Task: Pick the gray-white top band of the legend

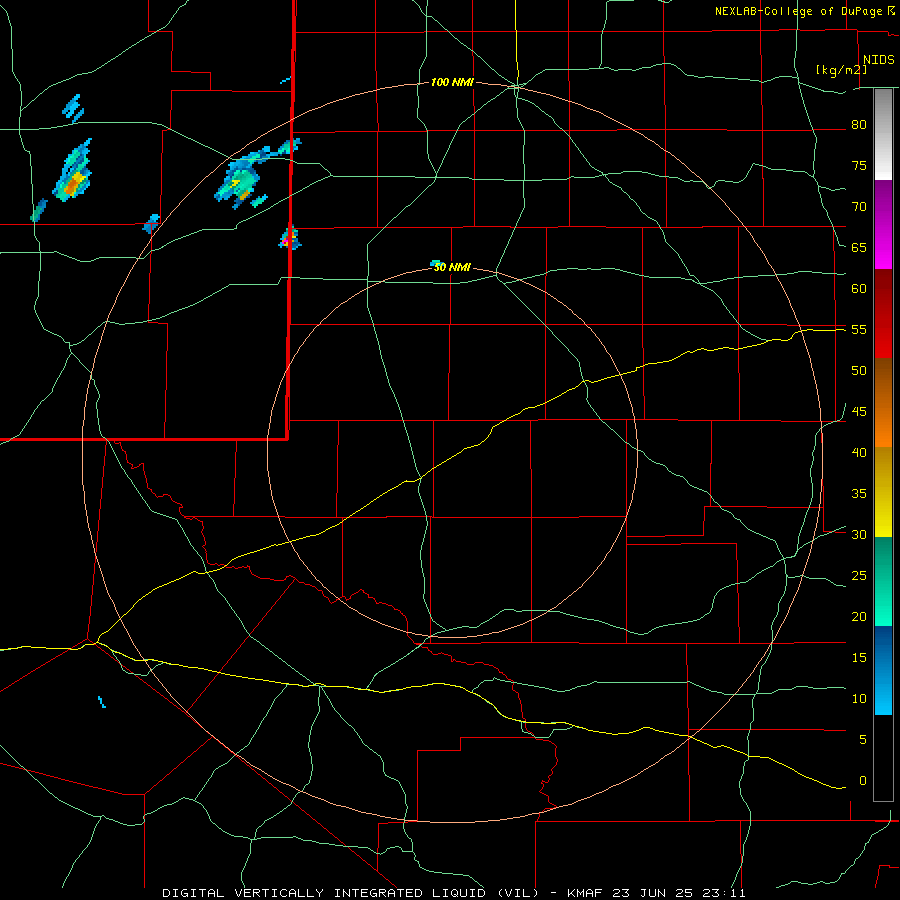Action: click(883, 134)
